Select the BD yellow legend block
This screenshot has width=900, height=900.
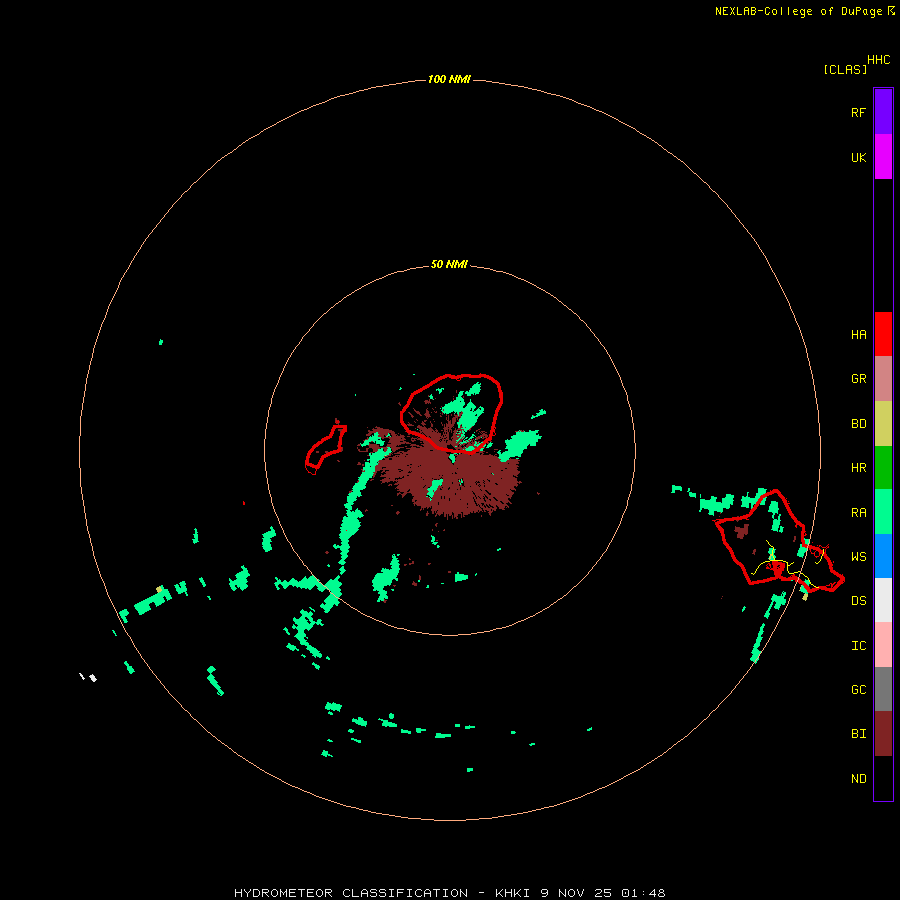[883, 424]
